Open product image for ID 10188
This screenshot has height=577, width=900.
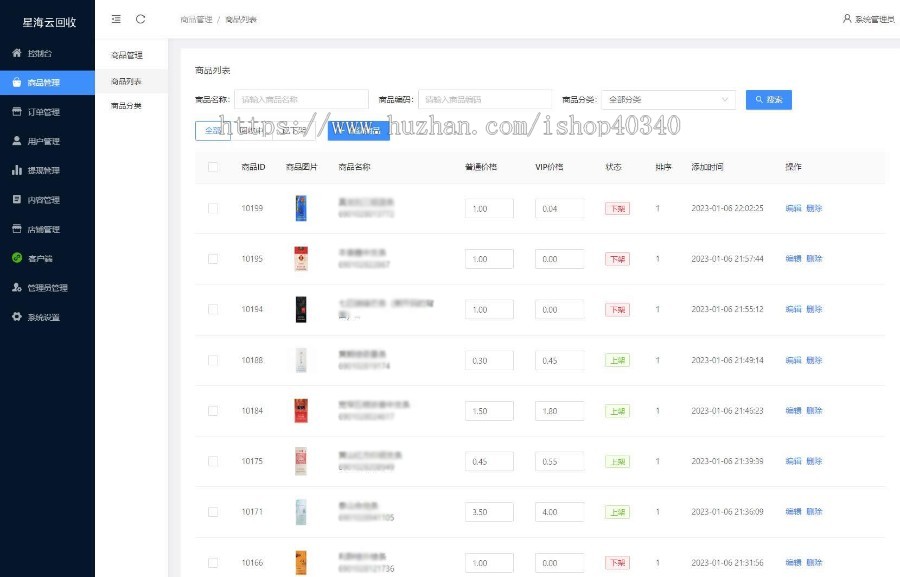(x=301, y=360)
